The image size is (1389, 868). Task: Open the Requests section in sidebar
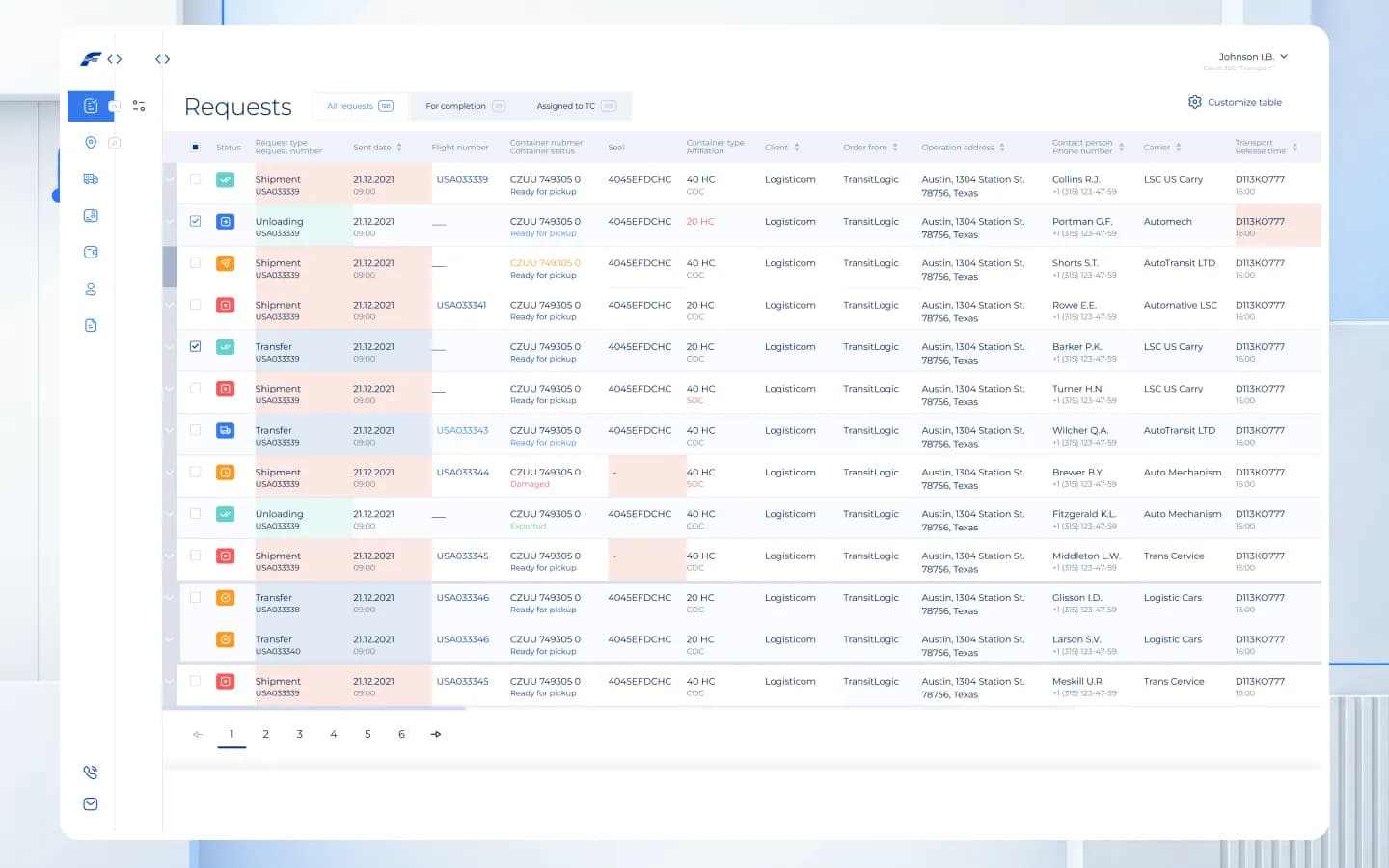tap(91, 106)
